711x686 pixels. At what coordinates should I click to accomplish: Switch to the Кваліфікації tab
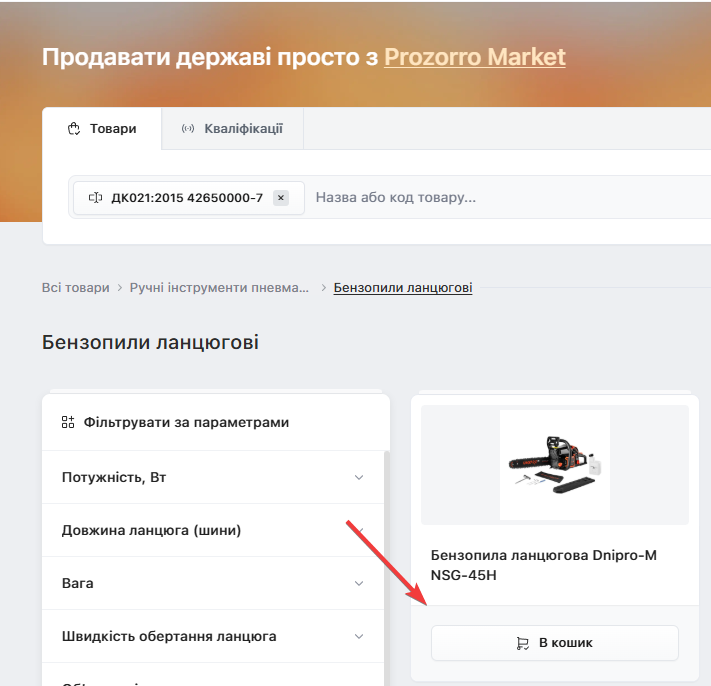tap(233, 129)
